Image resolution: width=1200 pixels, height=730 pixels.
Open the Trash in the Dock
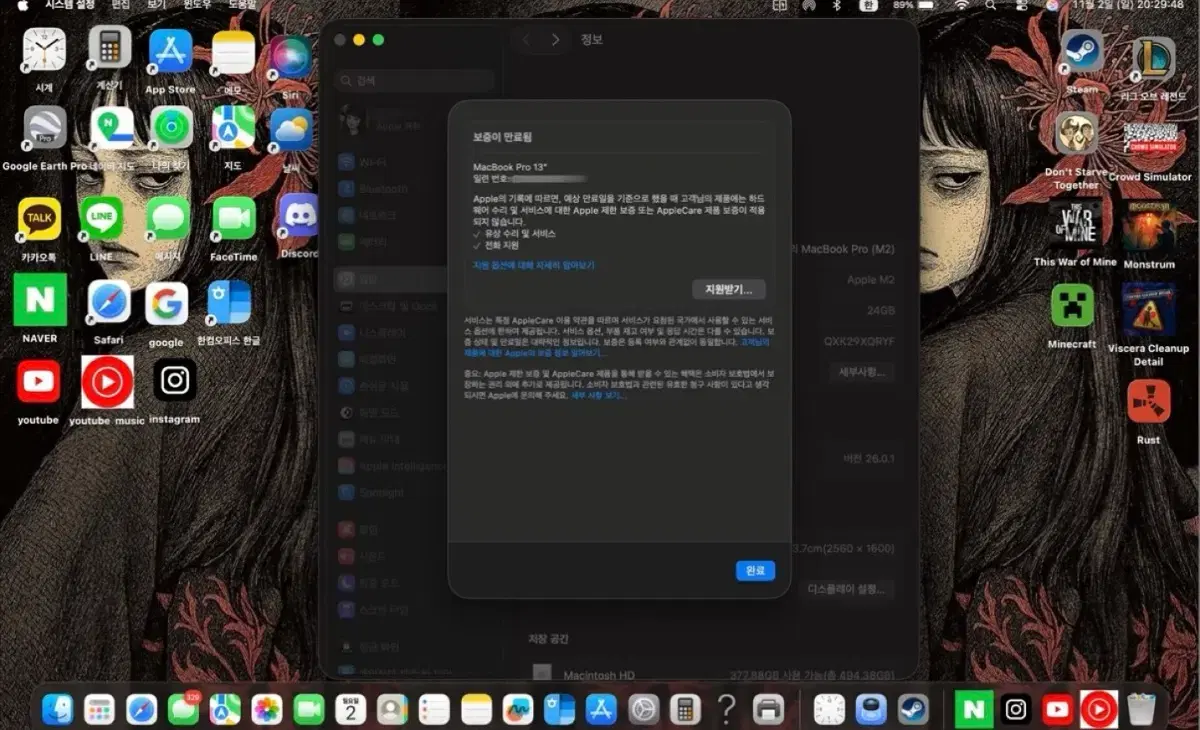coord(1141,709)
